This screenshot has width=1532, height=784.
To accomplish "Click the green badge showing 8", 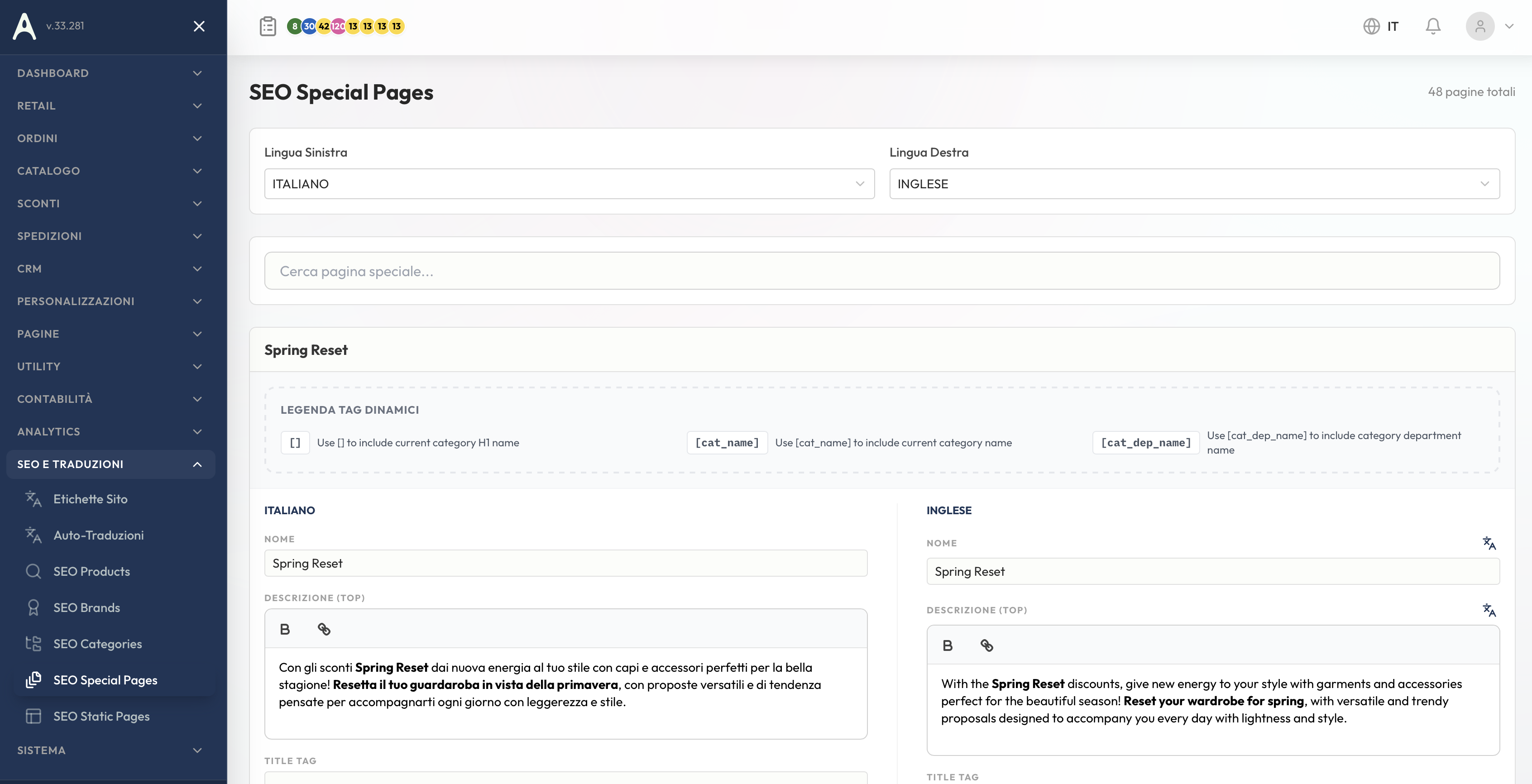I will pos(294,26).
